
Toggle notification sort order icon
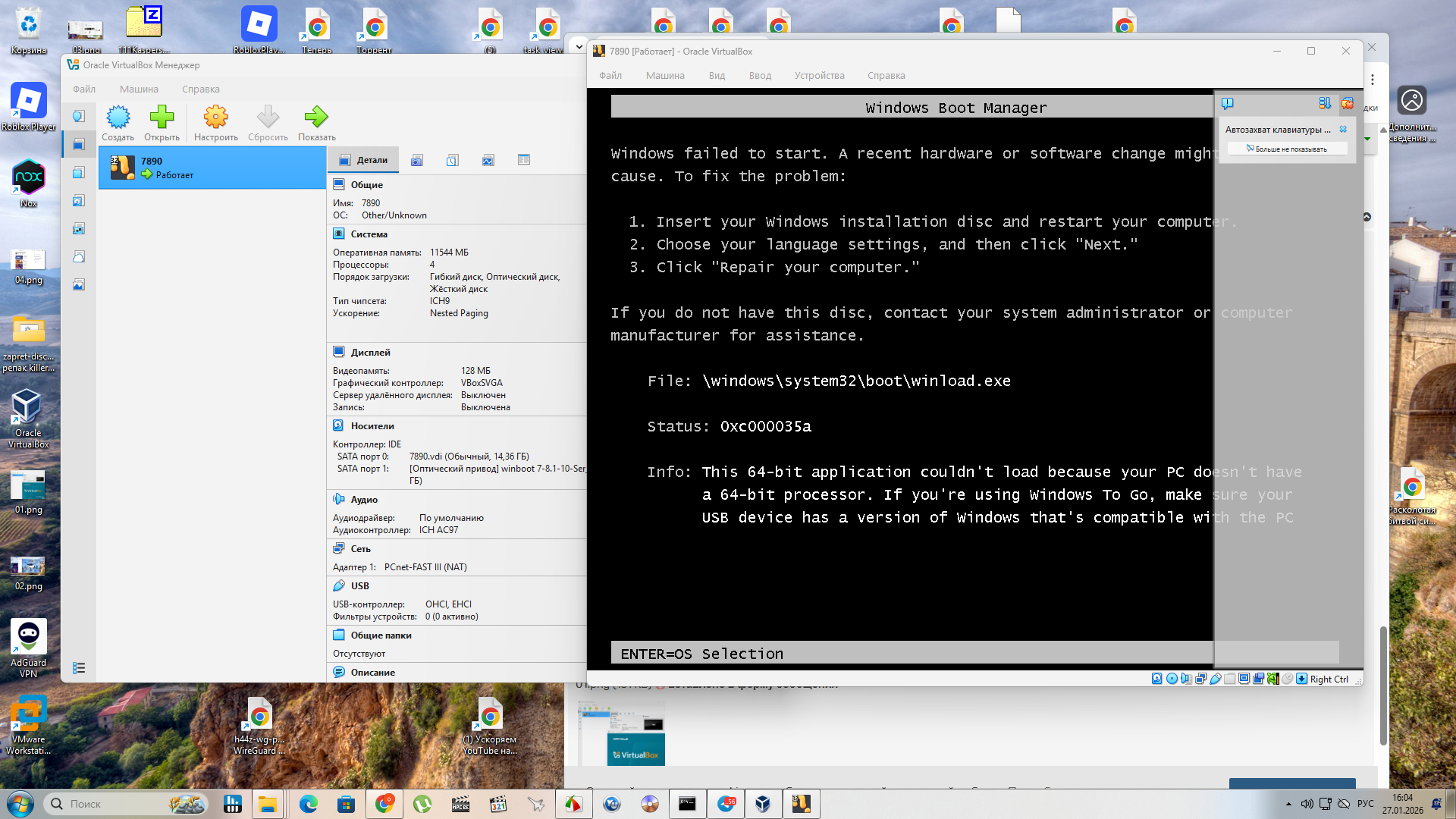(x=1325, y=103)
